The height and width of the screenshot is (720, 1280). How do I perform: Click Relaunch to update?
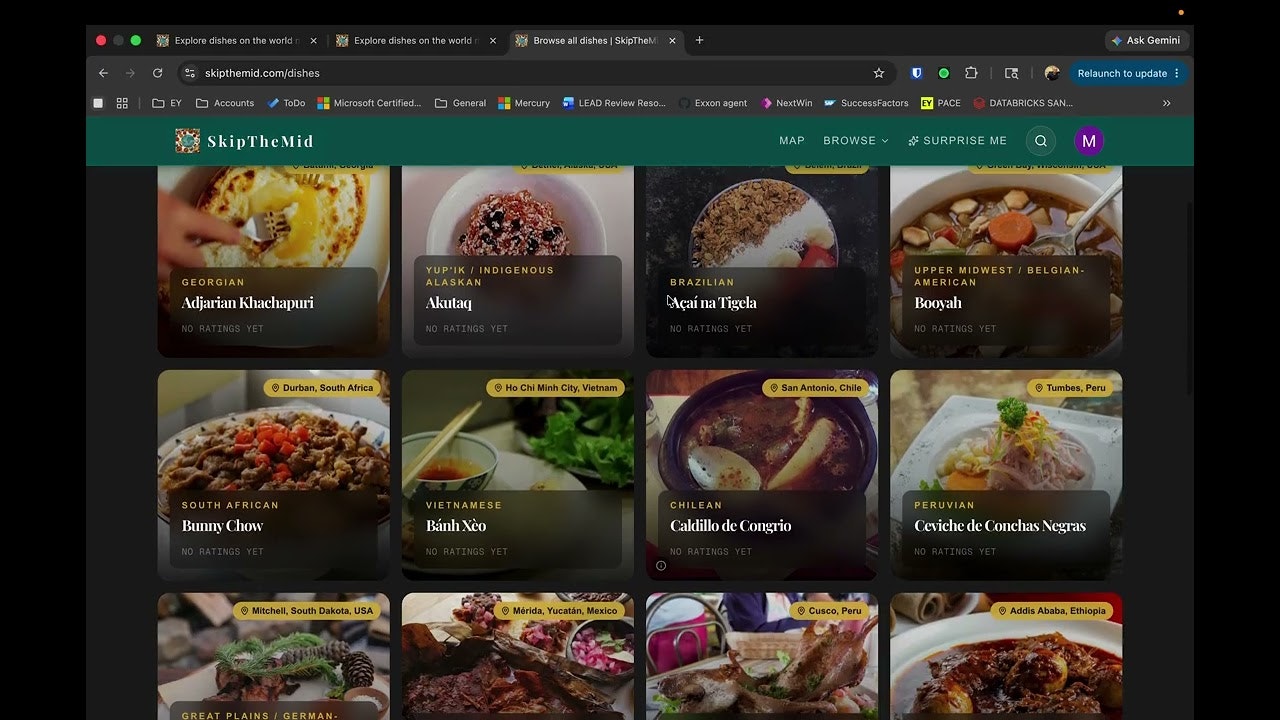tap(1129, 73)
